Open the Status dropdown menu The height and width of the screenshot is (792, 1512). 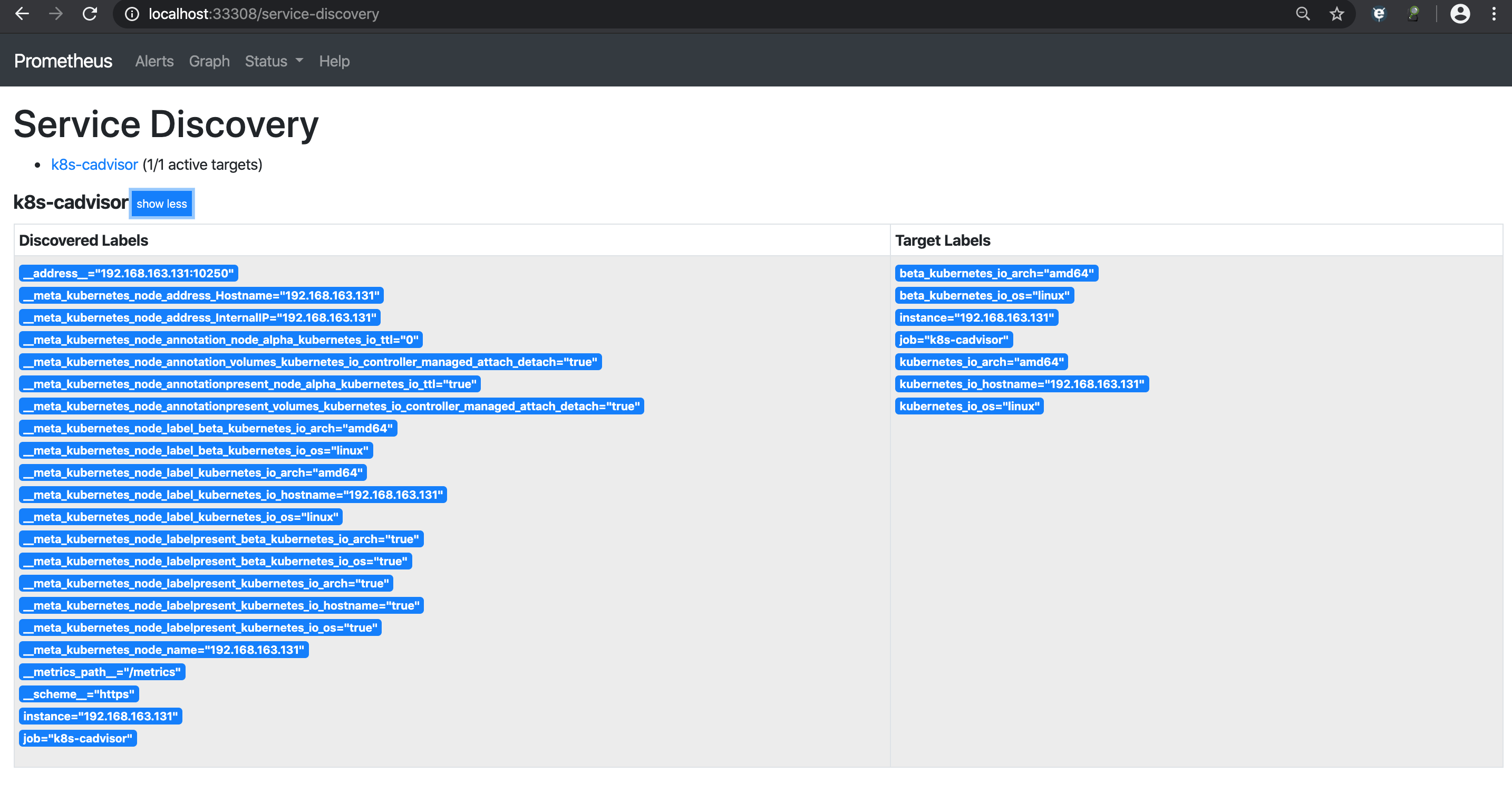(x=273, y=61)
